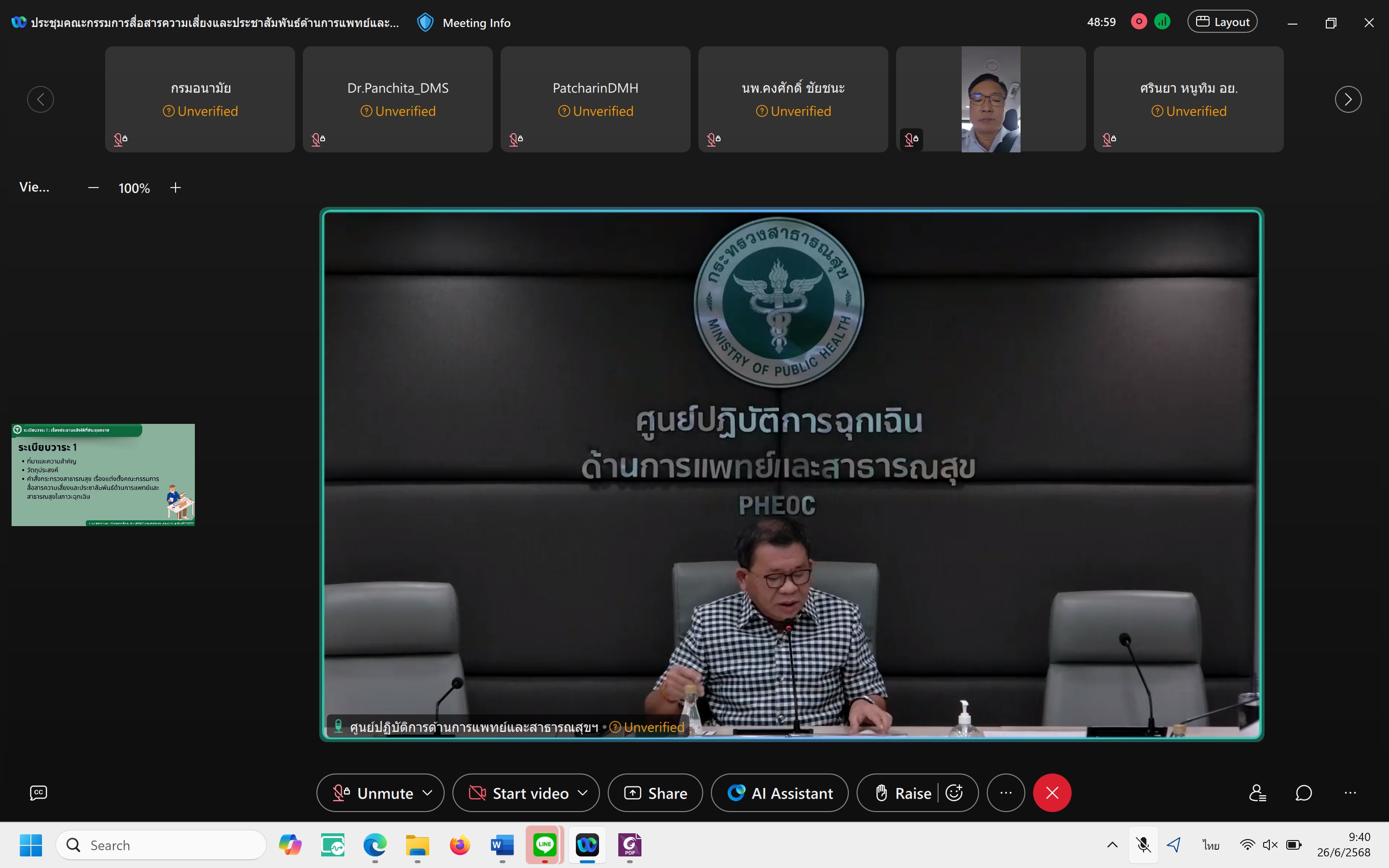The height and width of the screenshot is (868, 1389).
Task: Open the PDF reader app in taskbar
Action: click(630, 845)
